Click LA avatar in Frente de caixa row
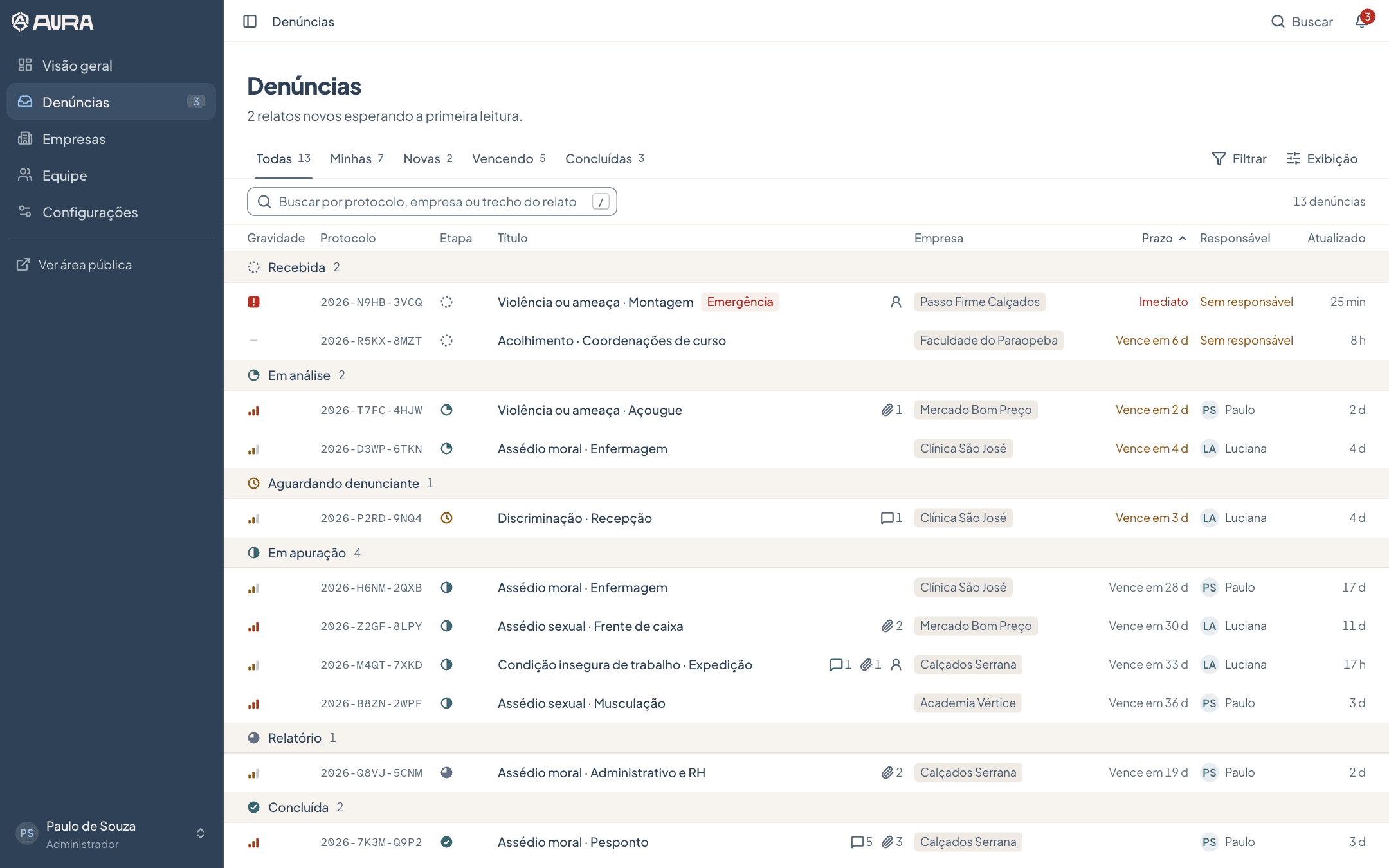1389x868 pixels. tap(1210, 626)
